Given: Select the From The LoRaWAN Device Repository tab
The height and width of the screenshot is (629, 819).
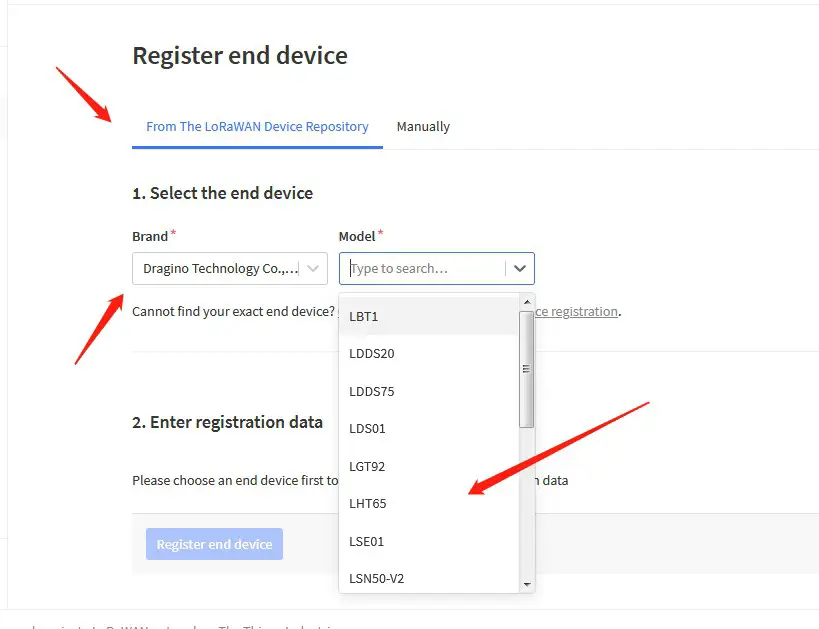Looking at the screenshot, I should [x=257, y=126].
